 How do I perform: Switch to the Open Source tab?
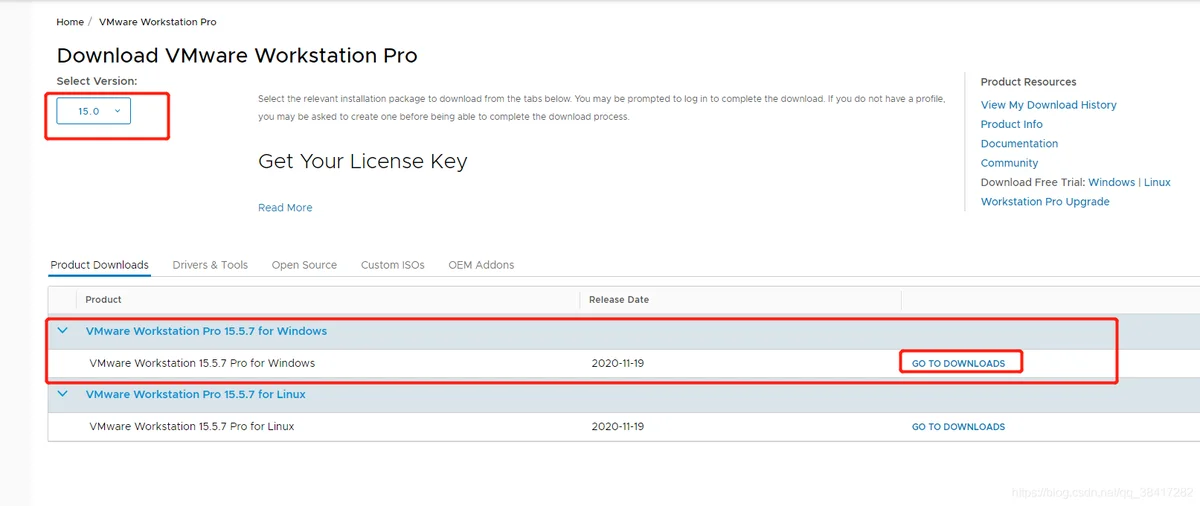304,265
